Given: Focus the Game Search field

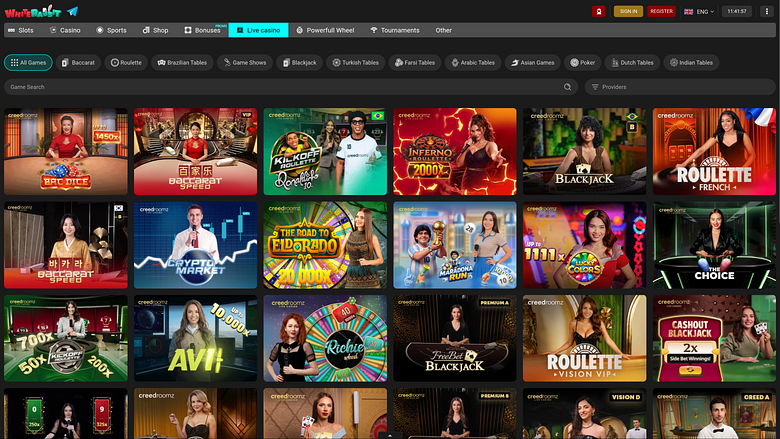Looking at the screenshot, I should (x=291, y=87).
